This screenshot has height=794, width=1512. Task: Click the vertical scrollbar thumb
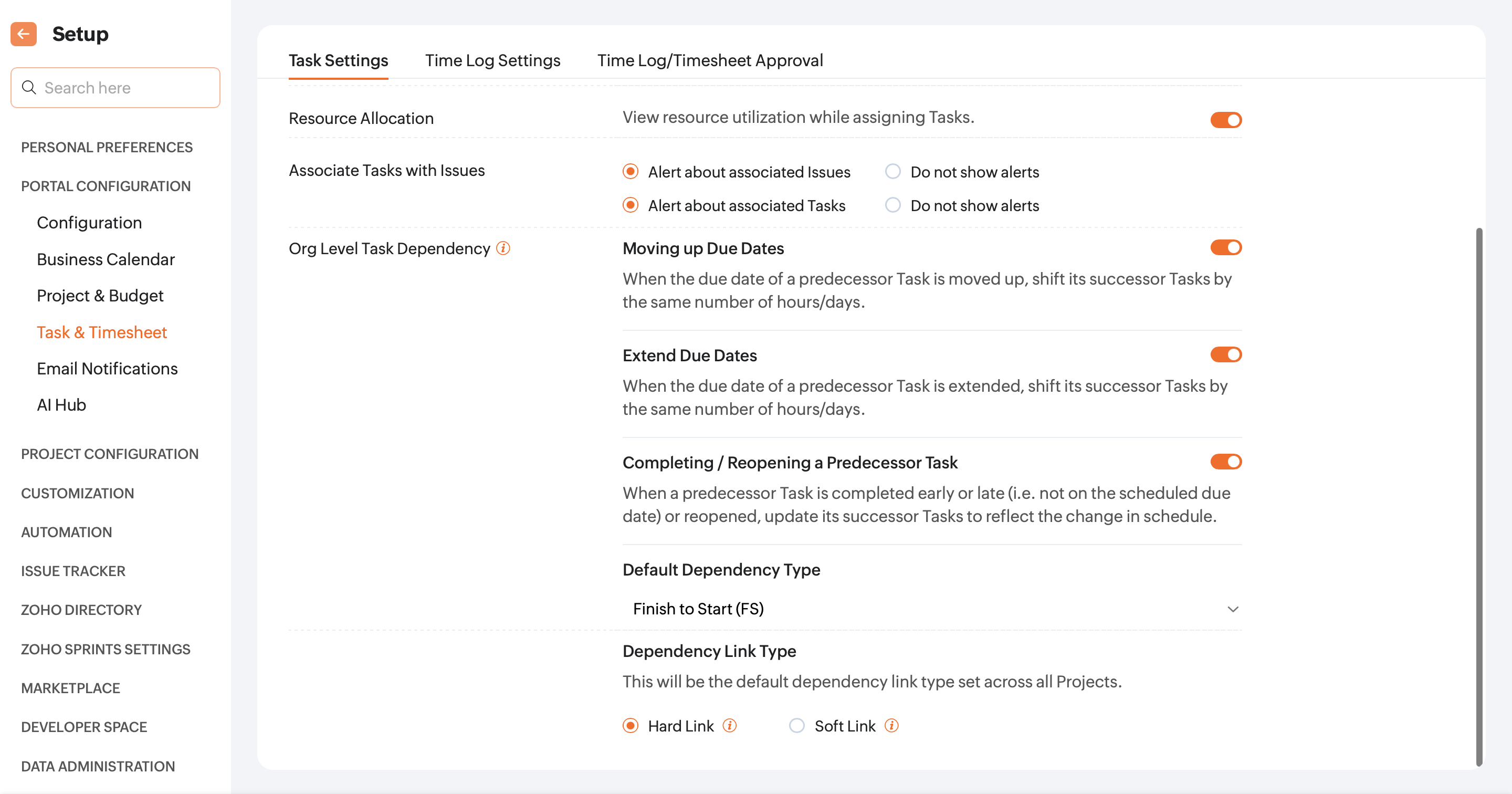1479,496
